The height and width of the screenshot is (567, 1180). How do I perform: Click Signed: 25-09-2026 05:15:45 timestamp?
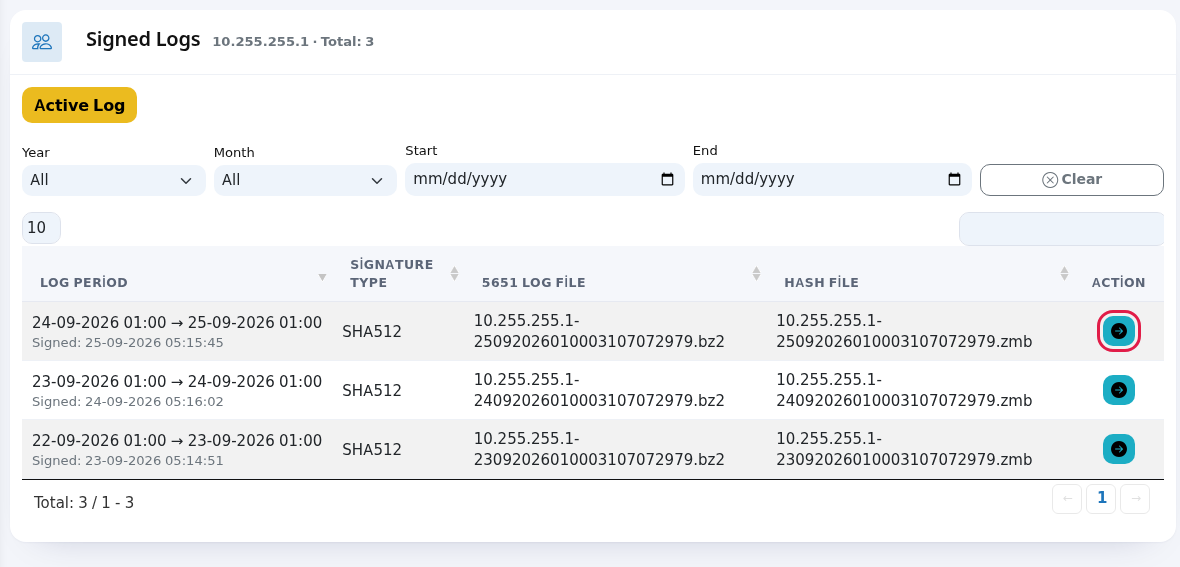pos(128,343)
